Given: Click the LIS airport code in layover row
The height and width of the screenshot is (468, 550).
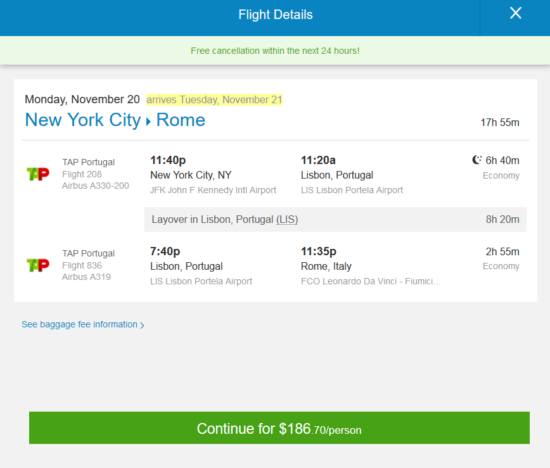Looking at the screenshot, I should (287, 220).
